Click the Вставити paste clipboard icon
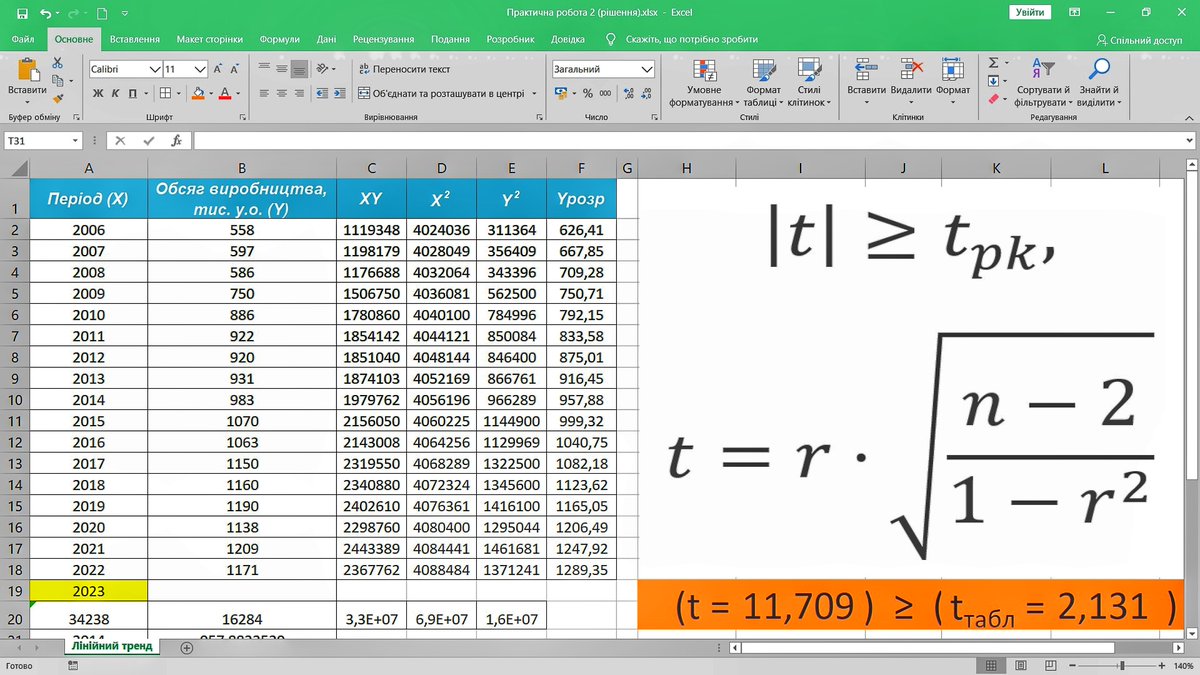This screenshot has height=675, width=1200. pos(27,70)
